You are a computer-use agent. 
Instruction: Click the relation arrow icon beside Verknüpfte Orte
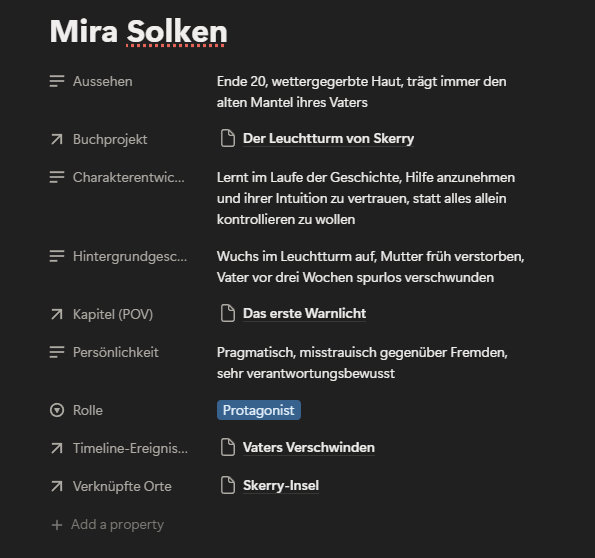point(57,486)
